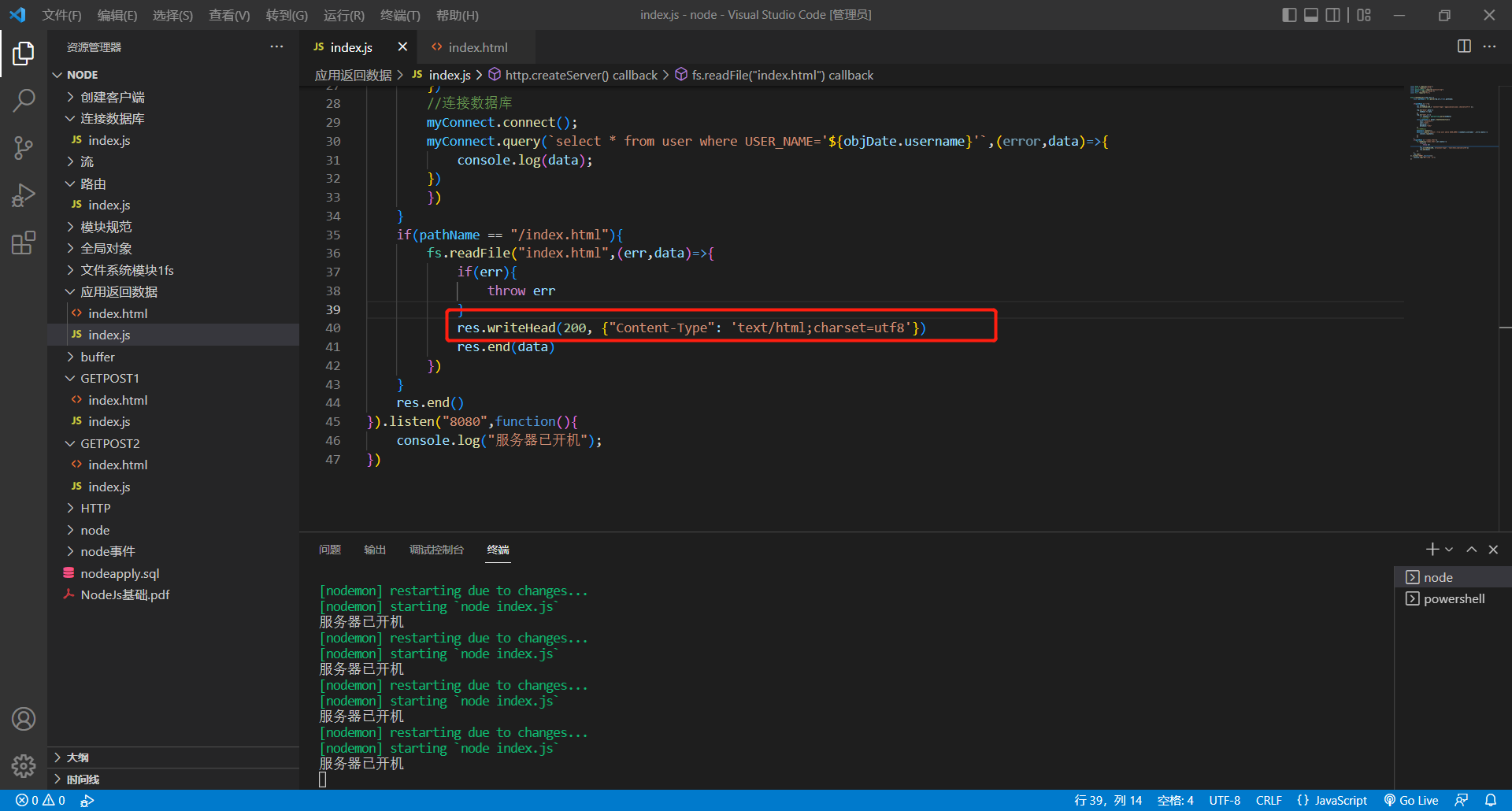This screenshot has width=1512, height=811.
Task: Toggle the primary sidebar layout icon
Action: click(1289, 15)
